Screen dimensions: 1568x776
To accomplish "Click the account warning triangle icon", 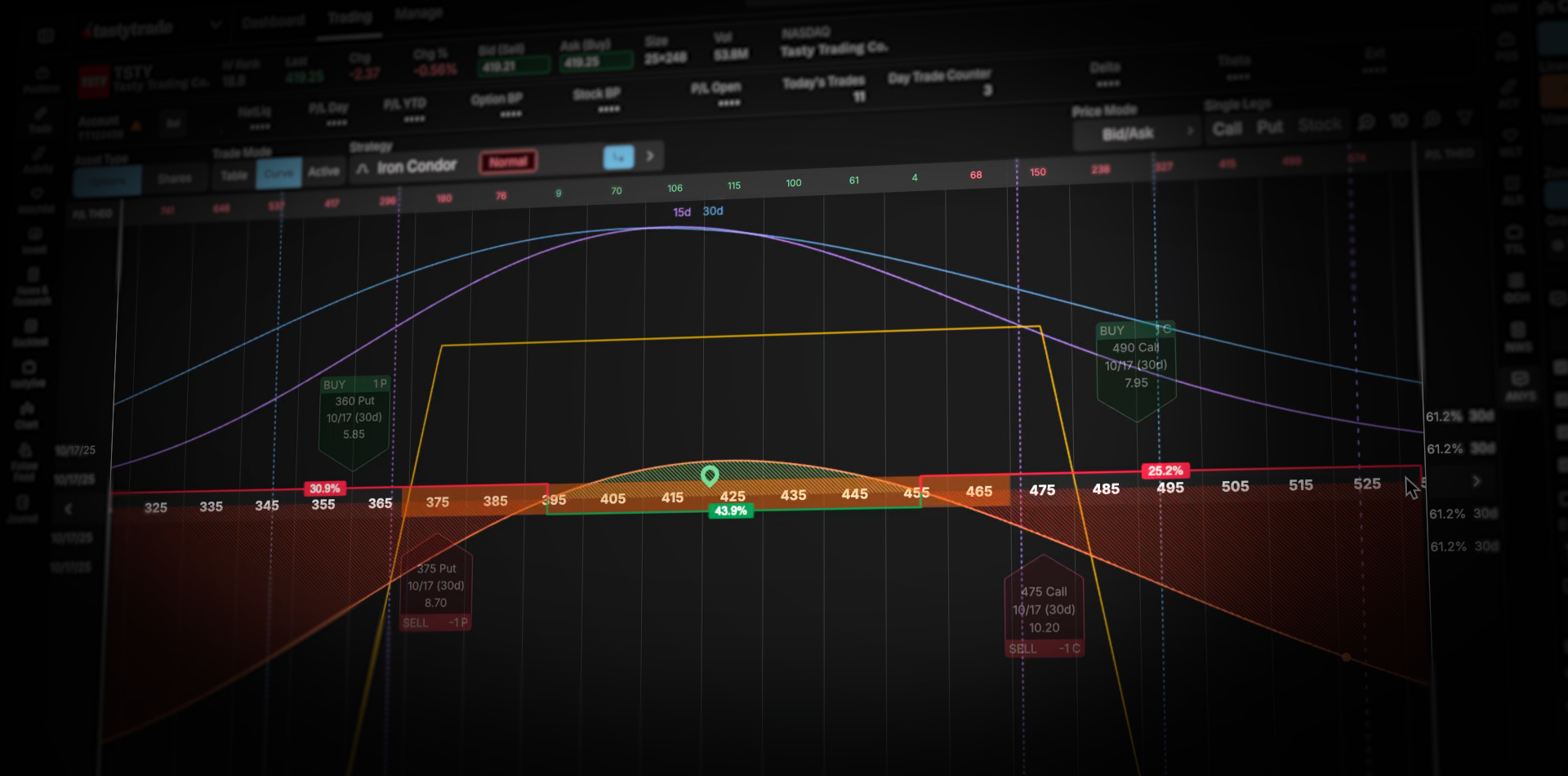I will pyautogui.click(x=136, y=126).
